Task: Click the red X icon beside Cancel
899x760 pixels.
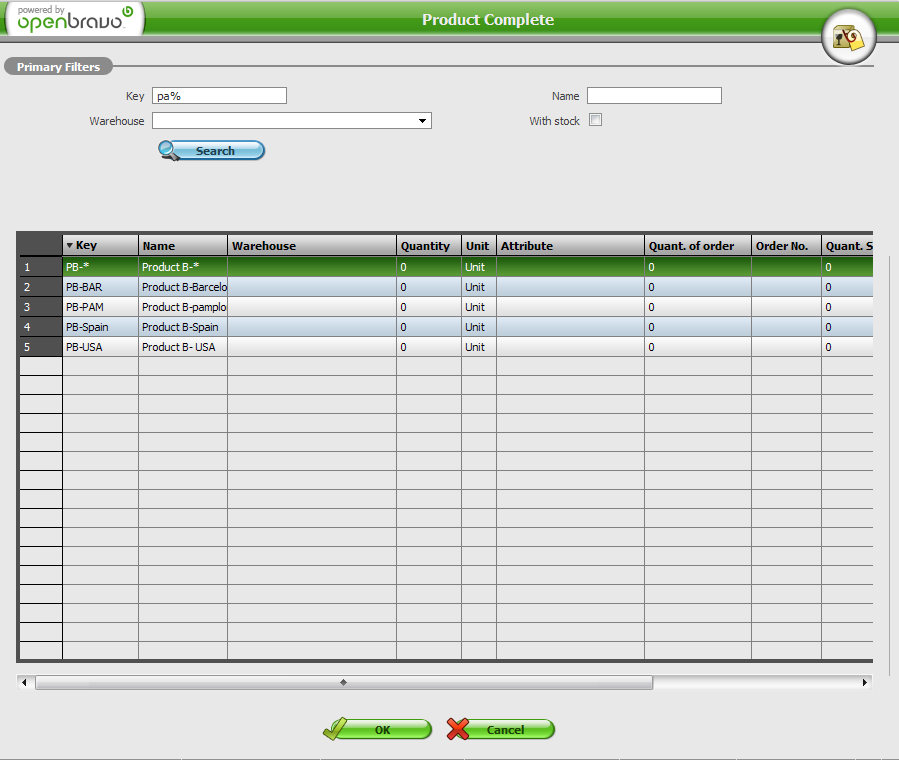Action: [458, 729]
